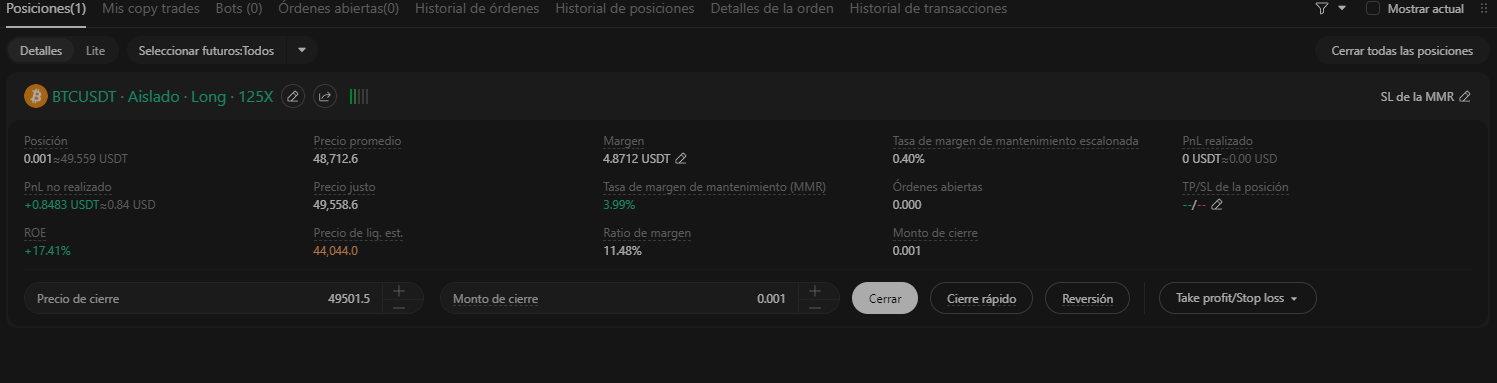Viewport: 1497px width, 383px height.
Task: Expand Seleccionar futuros dropdown arrow
Action: point(302,50)
